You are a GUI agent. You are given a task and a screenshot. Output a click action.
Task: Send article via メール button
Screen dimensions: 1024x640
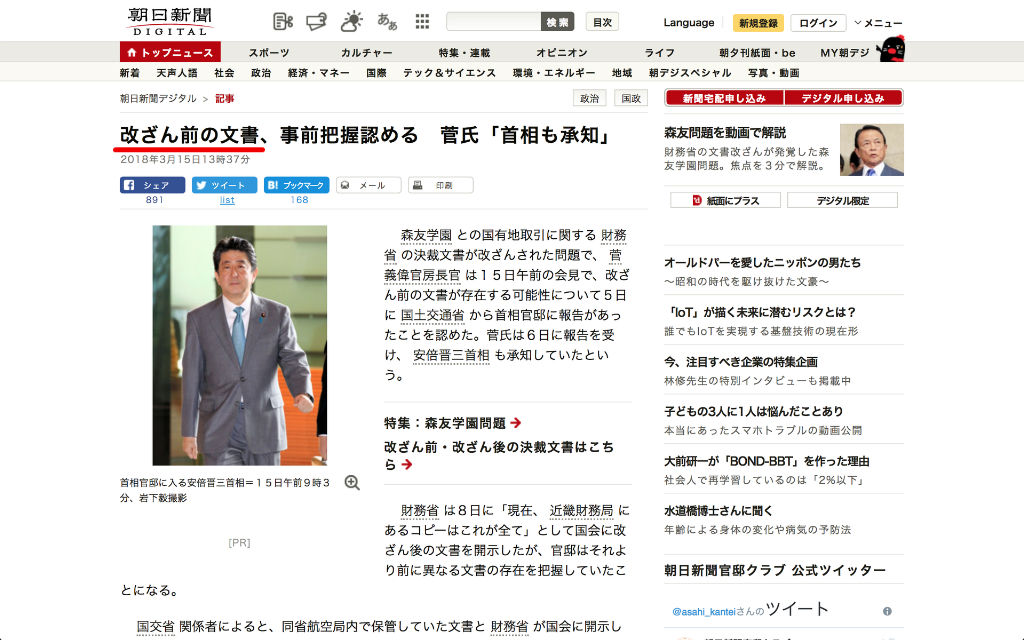point(368,185)
